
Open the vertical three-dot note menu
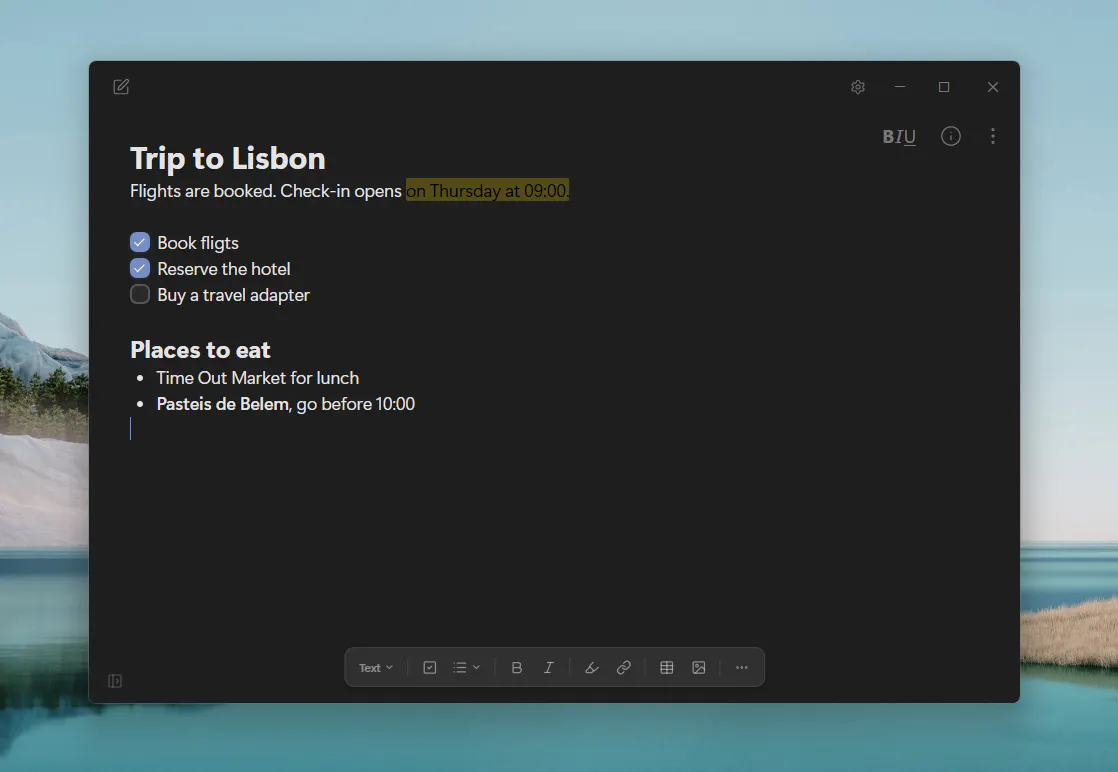993,136
